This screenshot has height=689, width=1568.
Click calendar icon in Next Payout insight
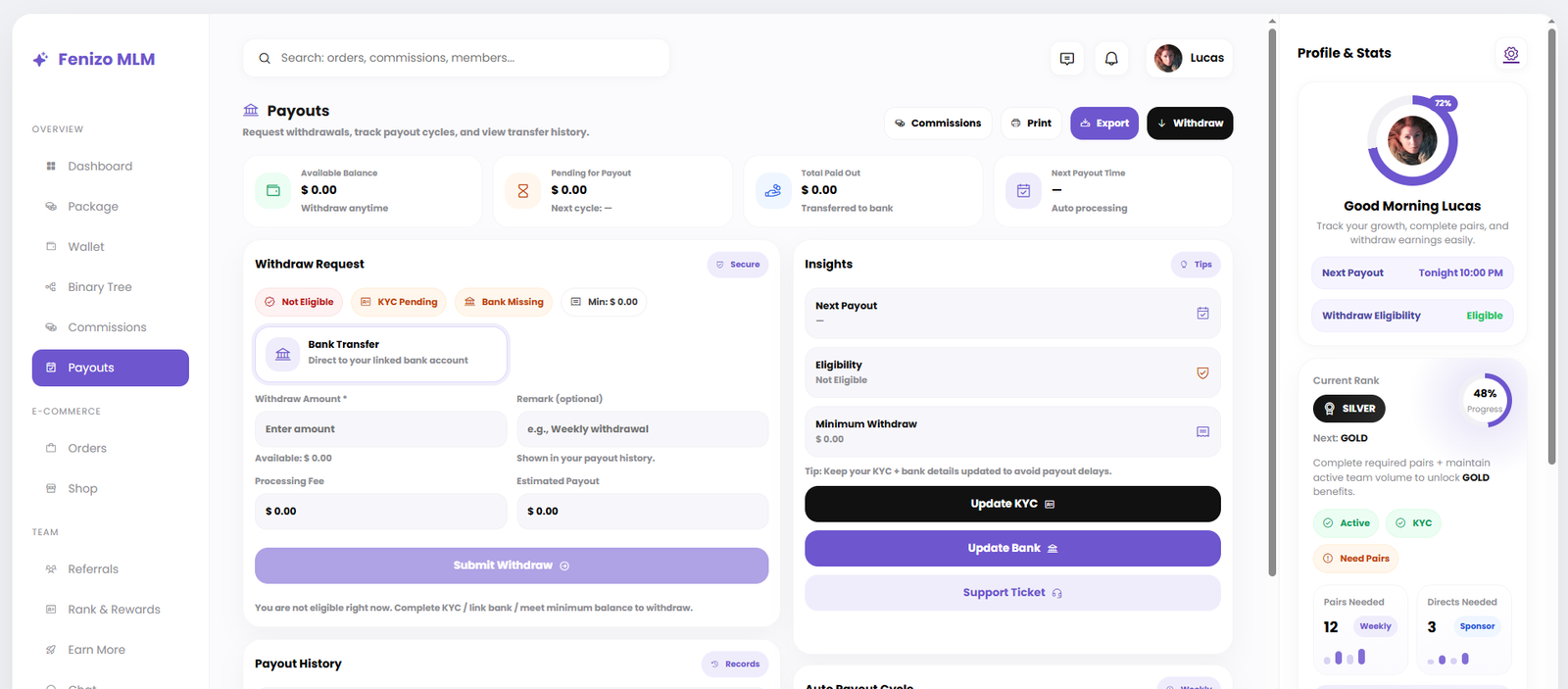coord(1202,314)
